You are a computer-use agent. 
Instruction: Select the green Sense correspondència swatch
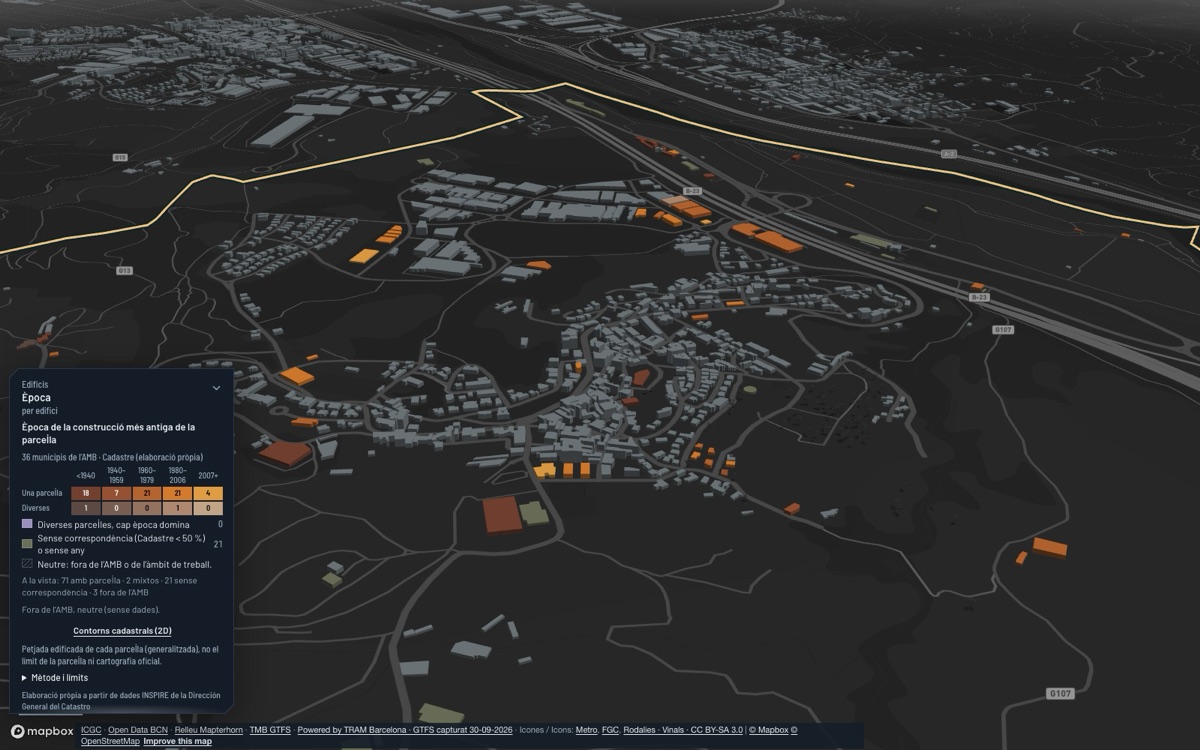pyautogui.click(x=27, y=543)
